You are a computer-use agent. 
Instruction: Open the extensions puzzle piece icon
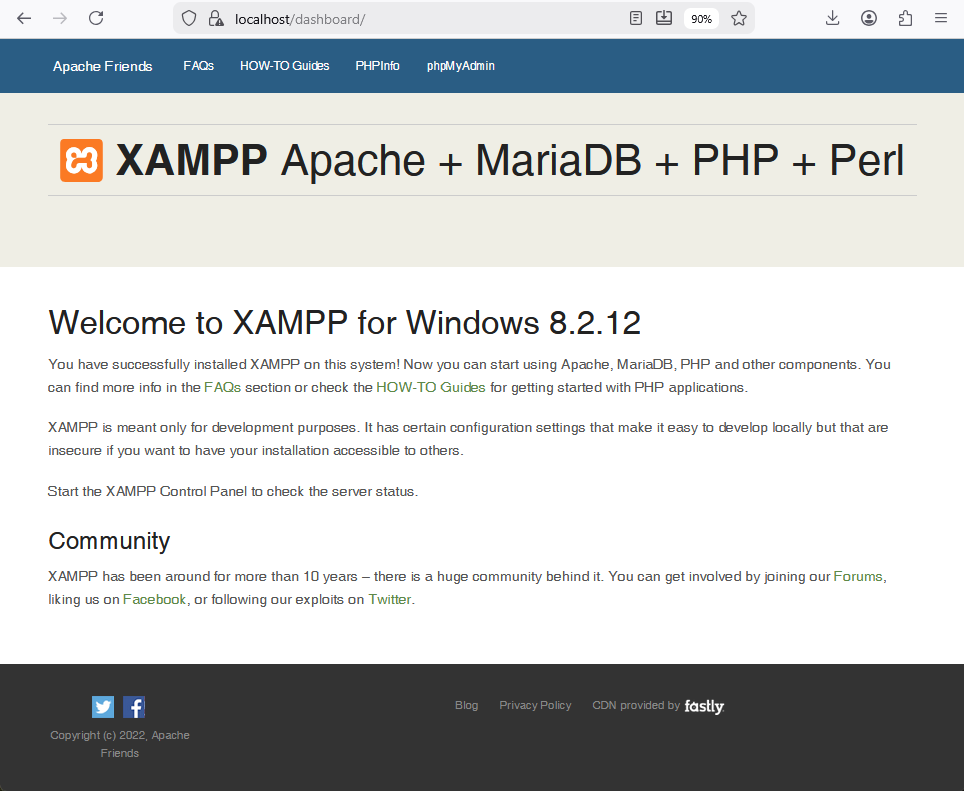point(905,18)
